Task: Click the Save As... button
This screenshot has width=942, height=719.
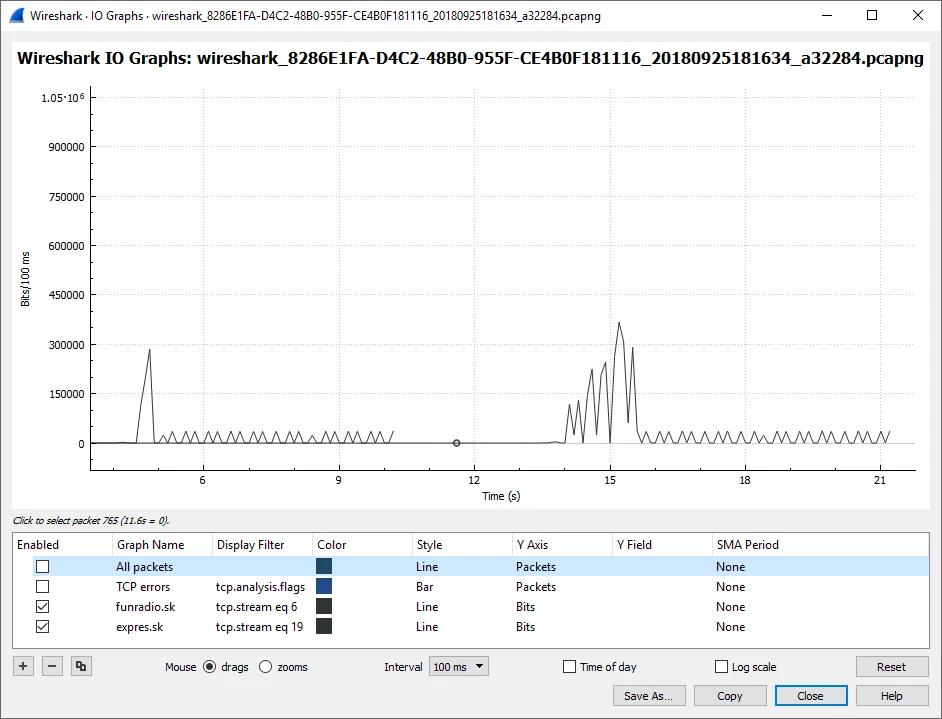Action: coord(648,696)
